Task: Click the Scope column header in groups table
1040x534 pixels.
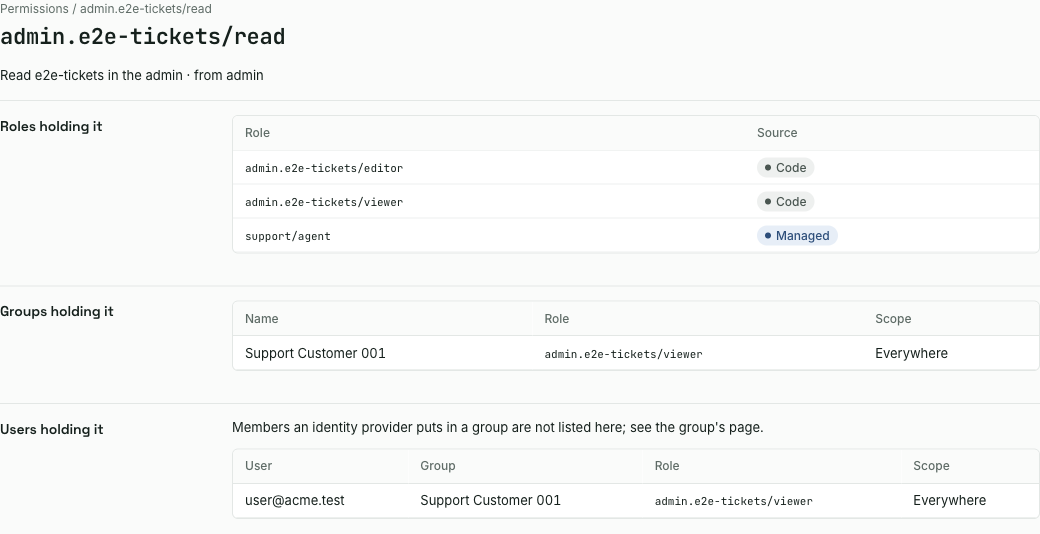Action: pyautogui.click(x=893, y=318)
